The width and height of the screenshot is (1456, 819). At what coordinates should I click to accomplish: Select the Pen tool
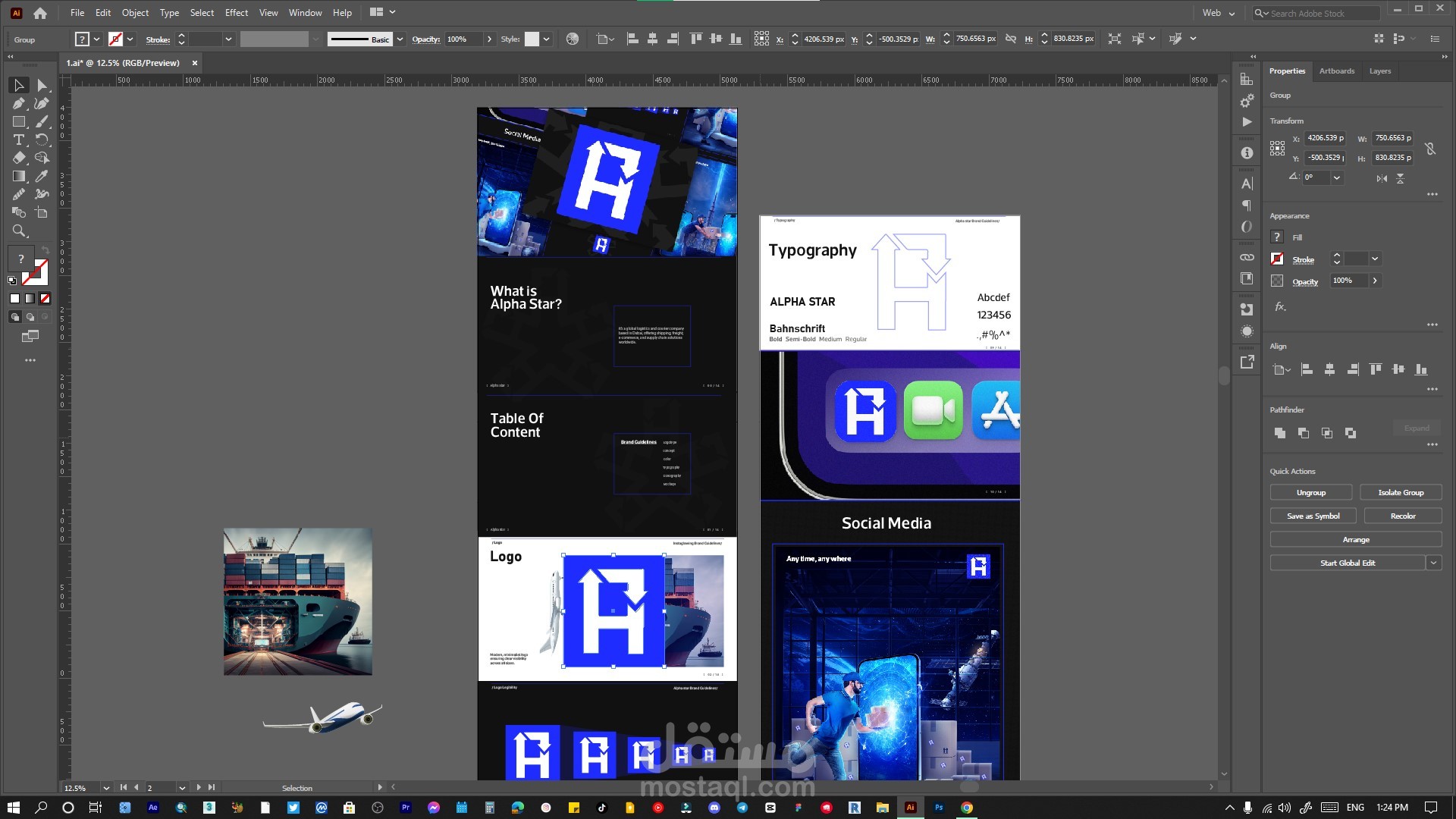click(x=19, y=104)
